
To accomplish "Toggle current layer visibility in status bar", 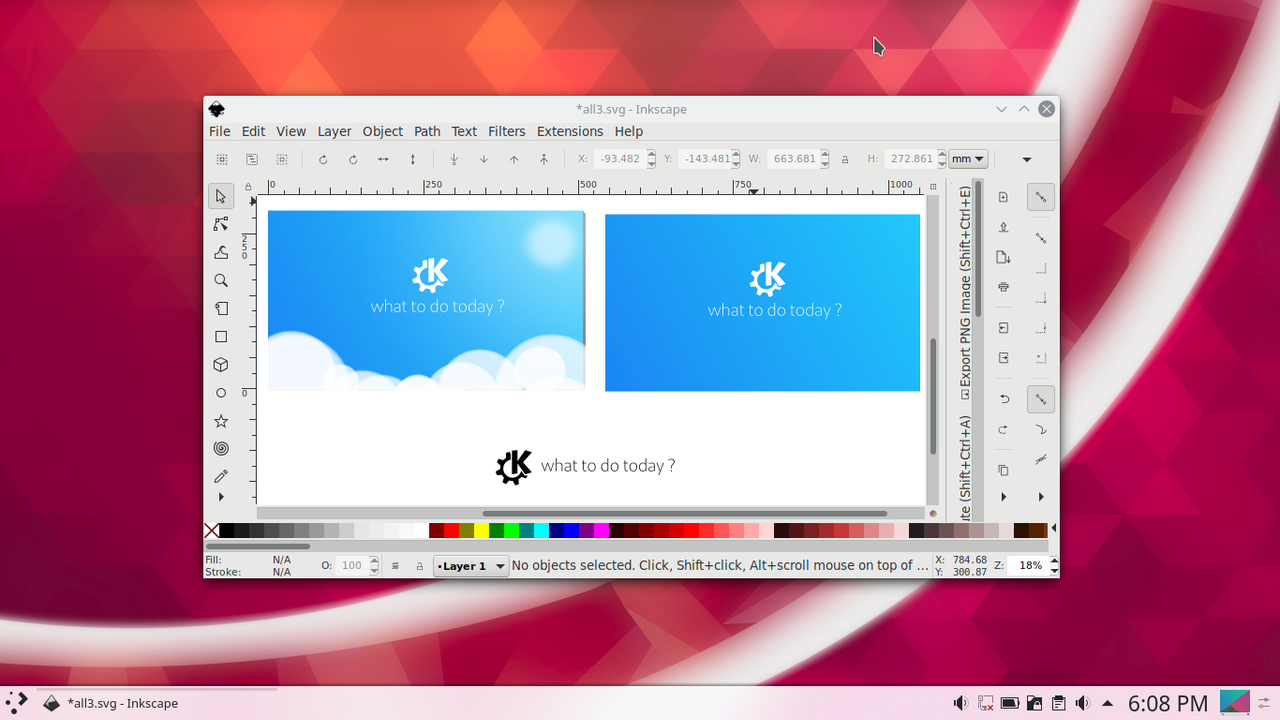I will pyautogui.click(x=395, y=566).
